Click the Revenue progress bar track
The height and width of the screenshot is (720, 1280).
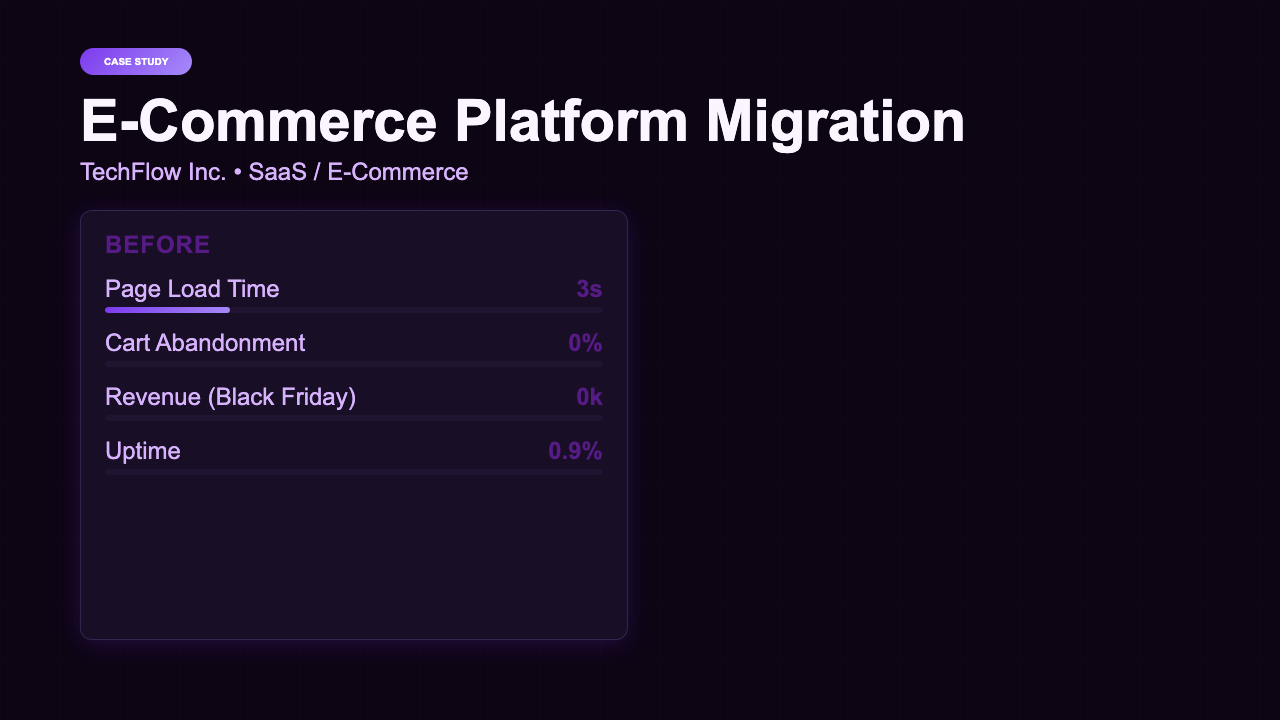(353, 418)
